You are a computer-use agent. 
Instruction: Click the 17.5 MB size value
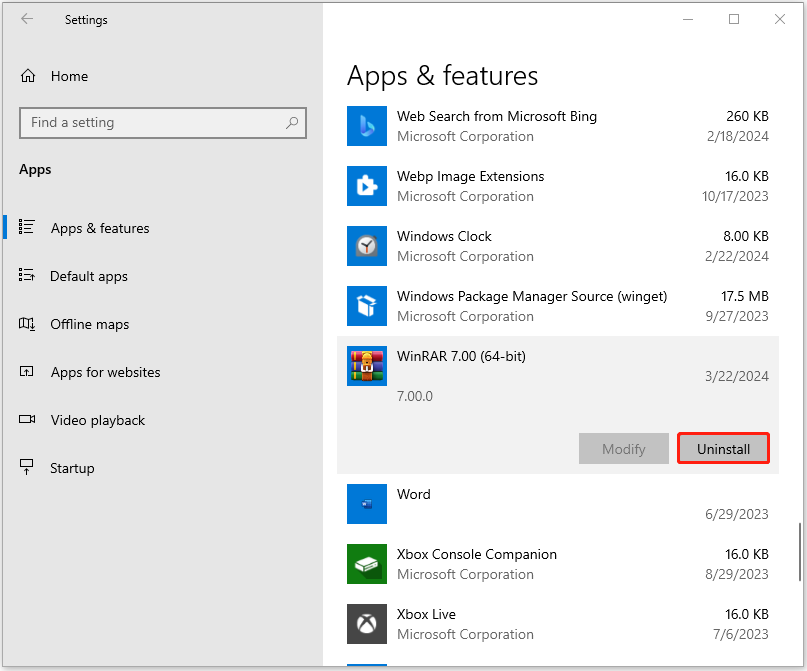(x=745, y=296)
